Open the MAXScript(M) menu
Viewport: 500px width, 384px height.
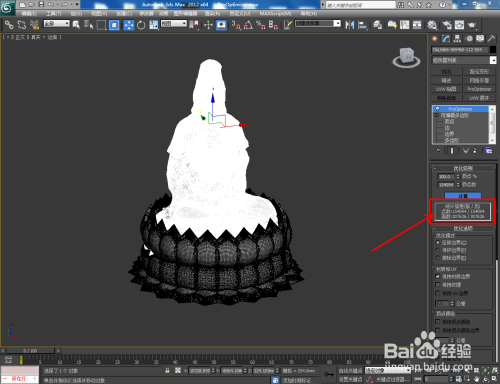(x=275, y=14)
